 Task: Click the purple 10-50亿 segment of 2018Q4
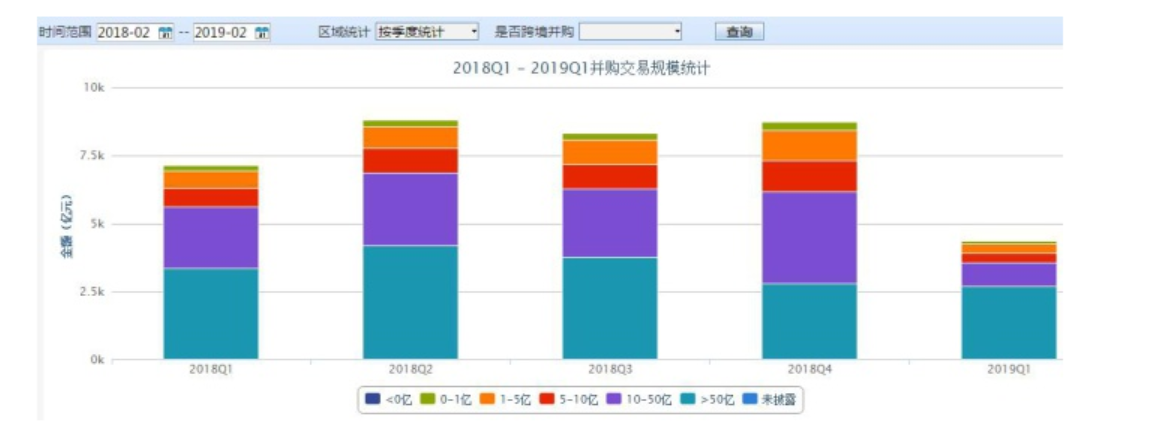pos(809,237)
